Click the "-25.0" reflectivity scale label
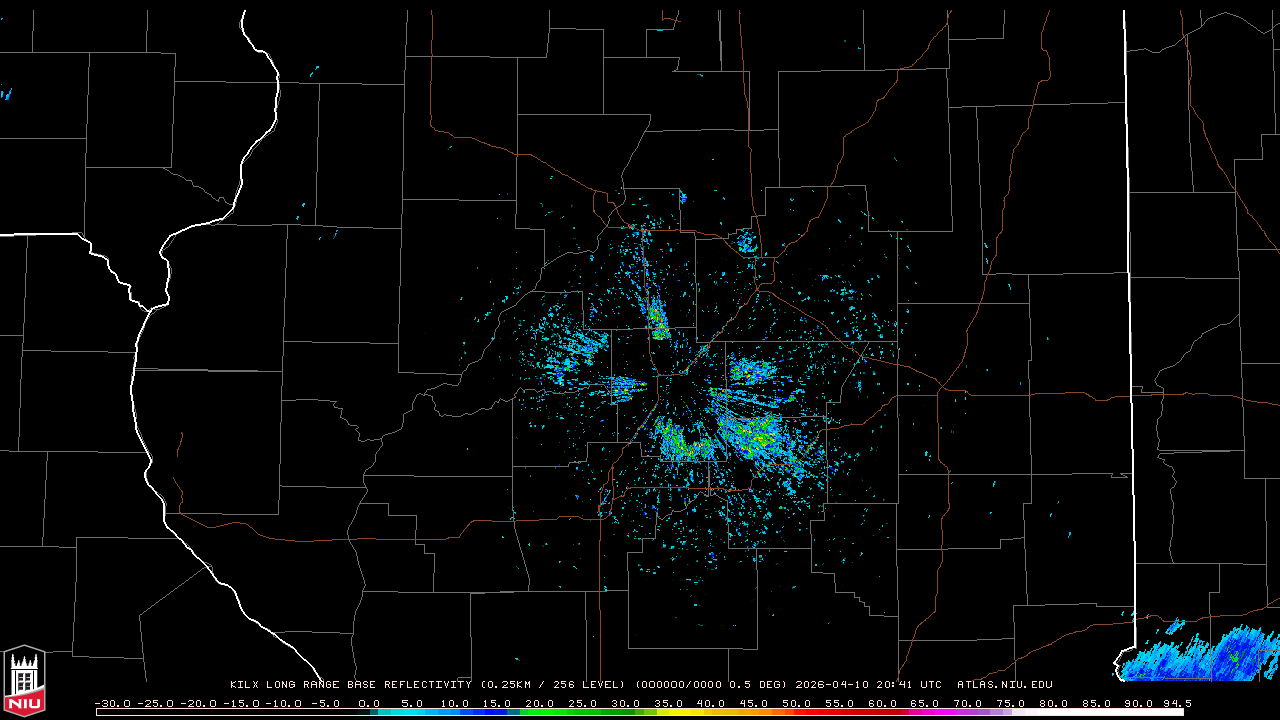Image resolution: width=1280 pixels, height=720 pixels. (x=156, y=704)
